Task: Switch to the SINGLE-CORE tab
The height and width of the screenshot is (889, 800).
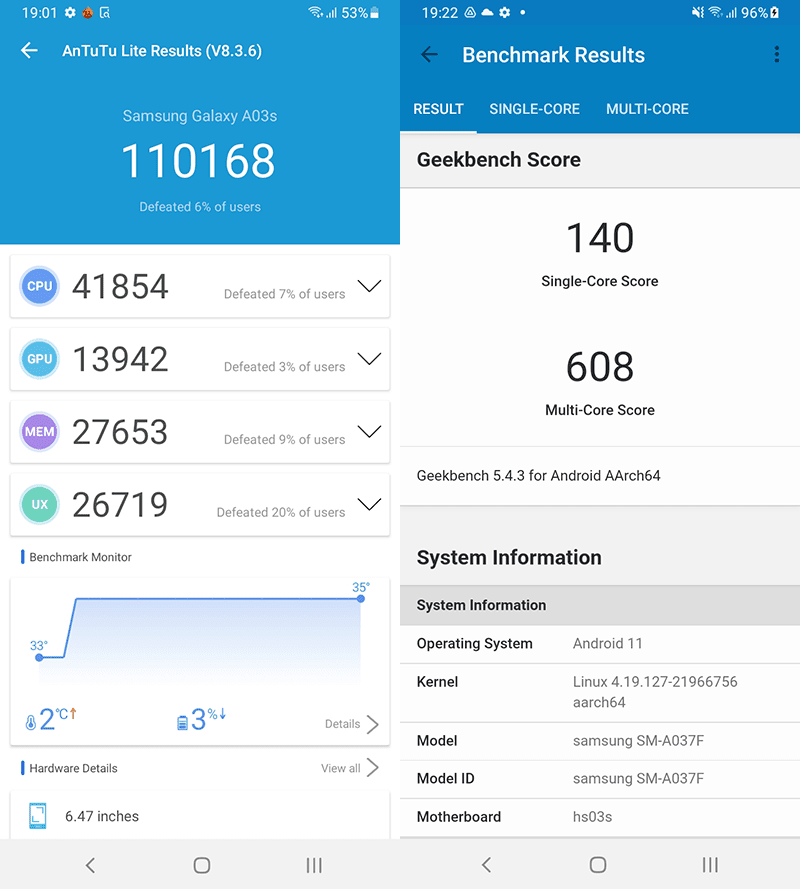Action: (x=534, y=109)
